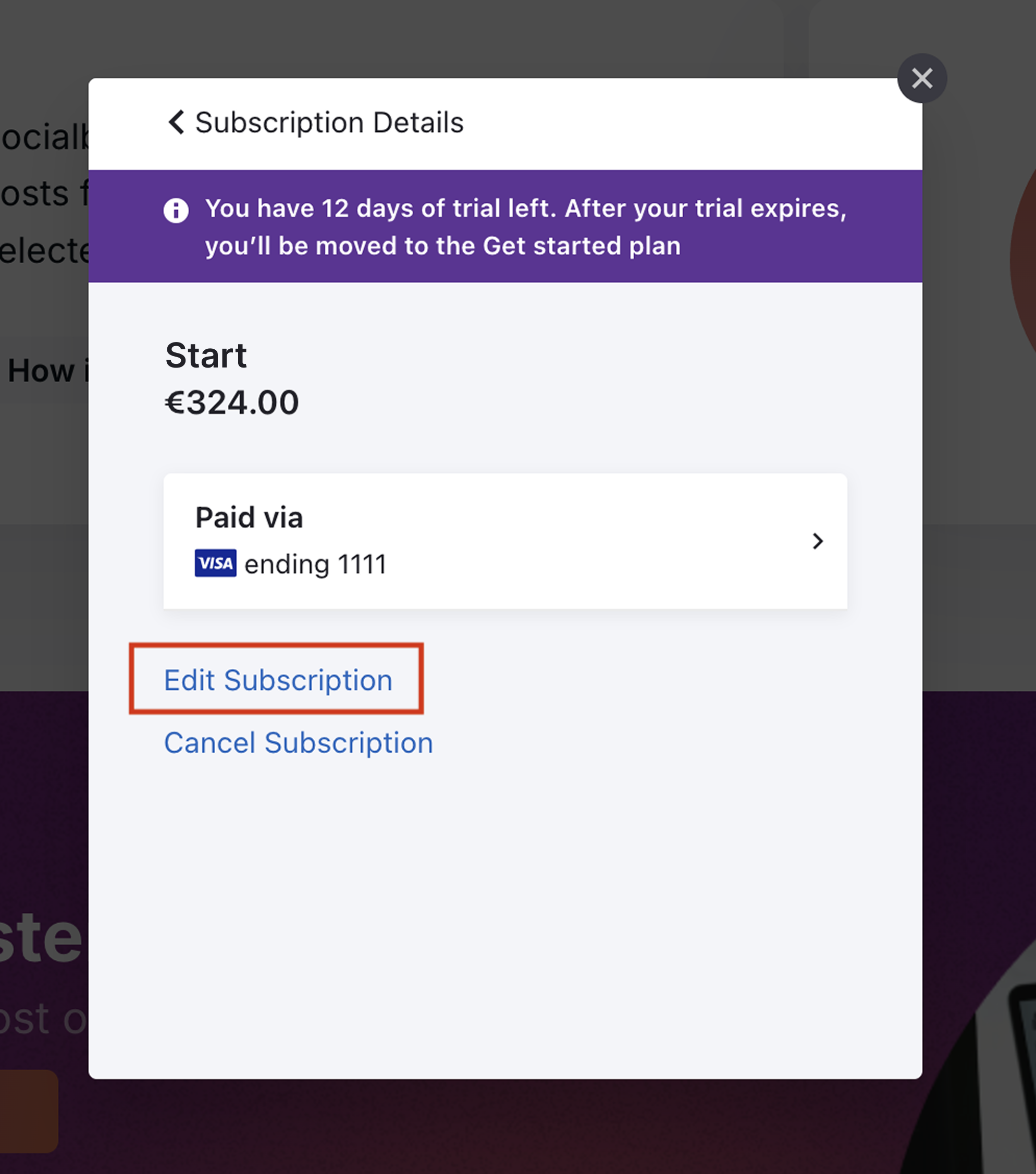Click the orange button behind the dialog
This screenshot has width=1036, height=1174.
tap(29, 1111)
